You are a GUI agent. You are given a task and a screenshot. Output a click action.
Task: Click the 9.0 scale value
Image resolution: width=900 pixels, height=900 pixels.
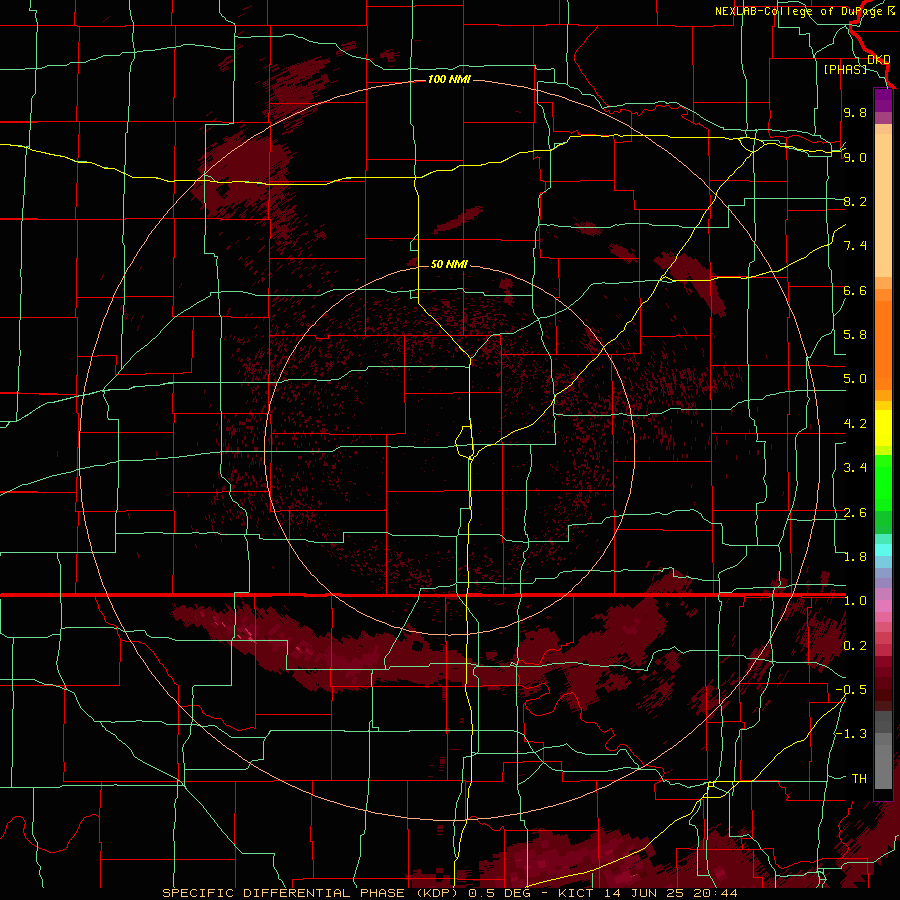click(855, 157)
